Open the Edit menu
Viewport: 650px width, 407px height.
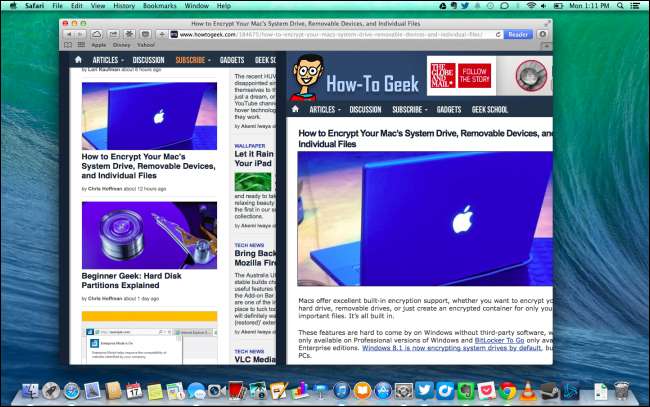tap(77, 6)
